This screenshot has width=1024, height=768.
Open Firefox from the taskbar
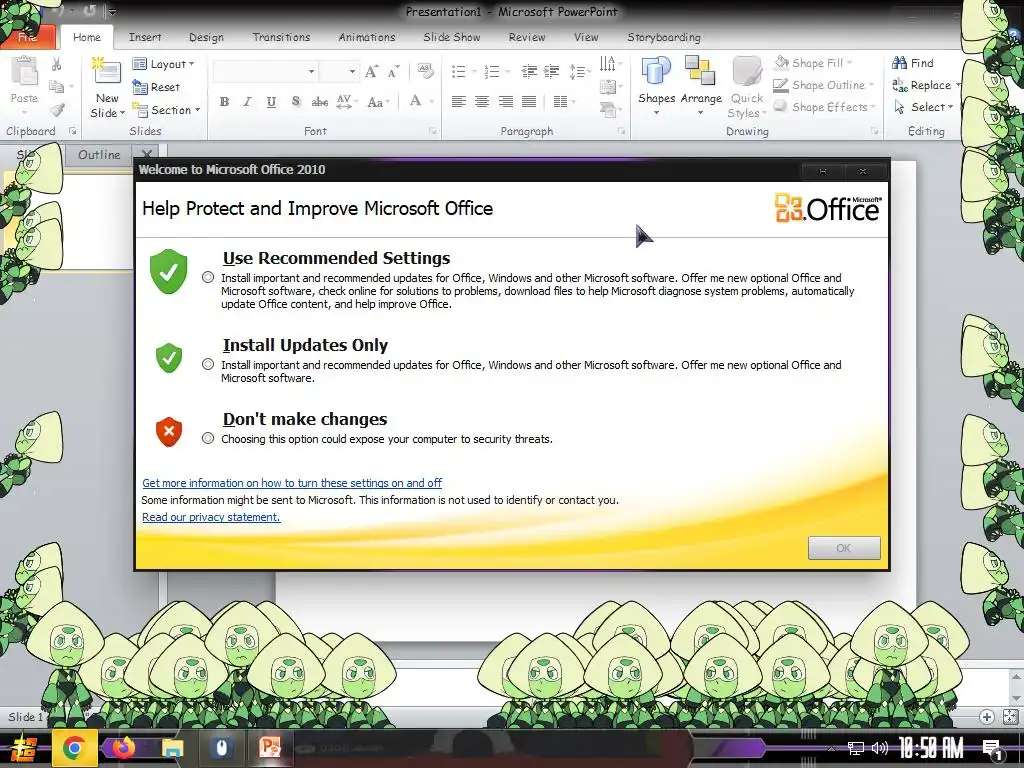[123, 748]
